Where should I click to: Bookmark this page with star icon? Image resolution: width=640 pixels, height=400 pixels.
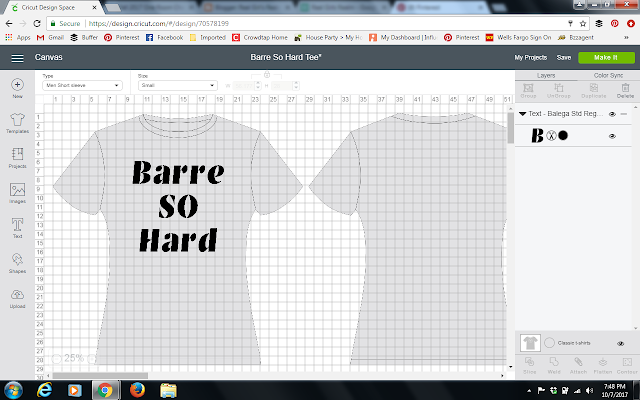point(583,24)
